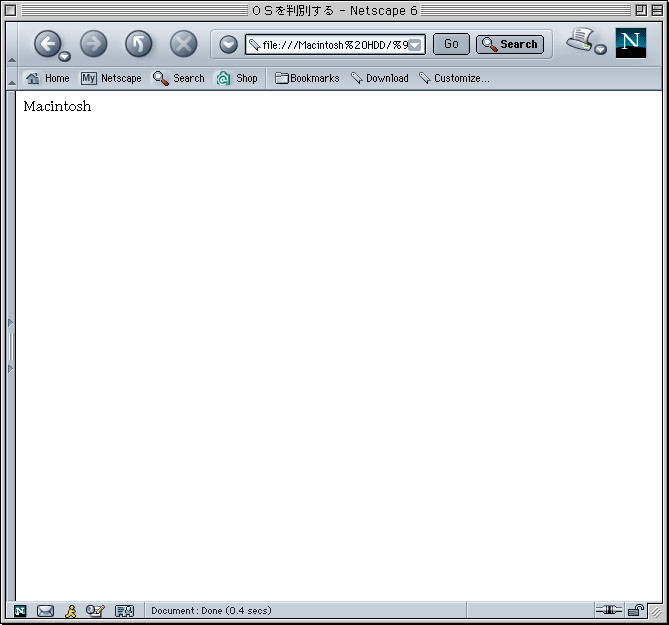Click the personal toolbar Search item
Viewport: 669px width, 625px height.
179,78
